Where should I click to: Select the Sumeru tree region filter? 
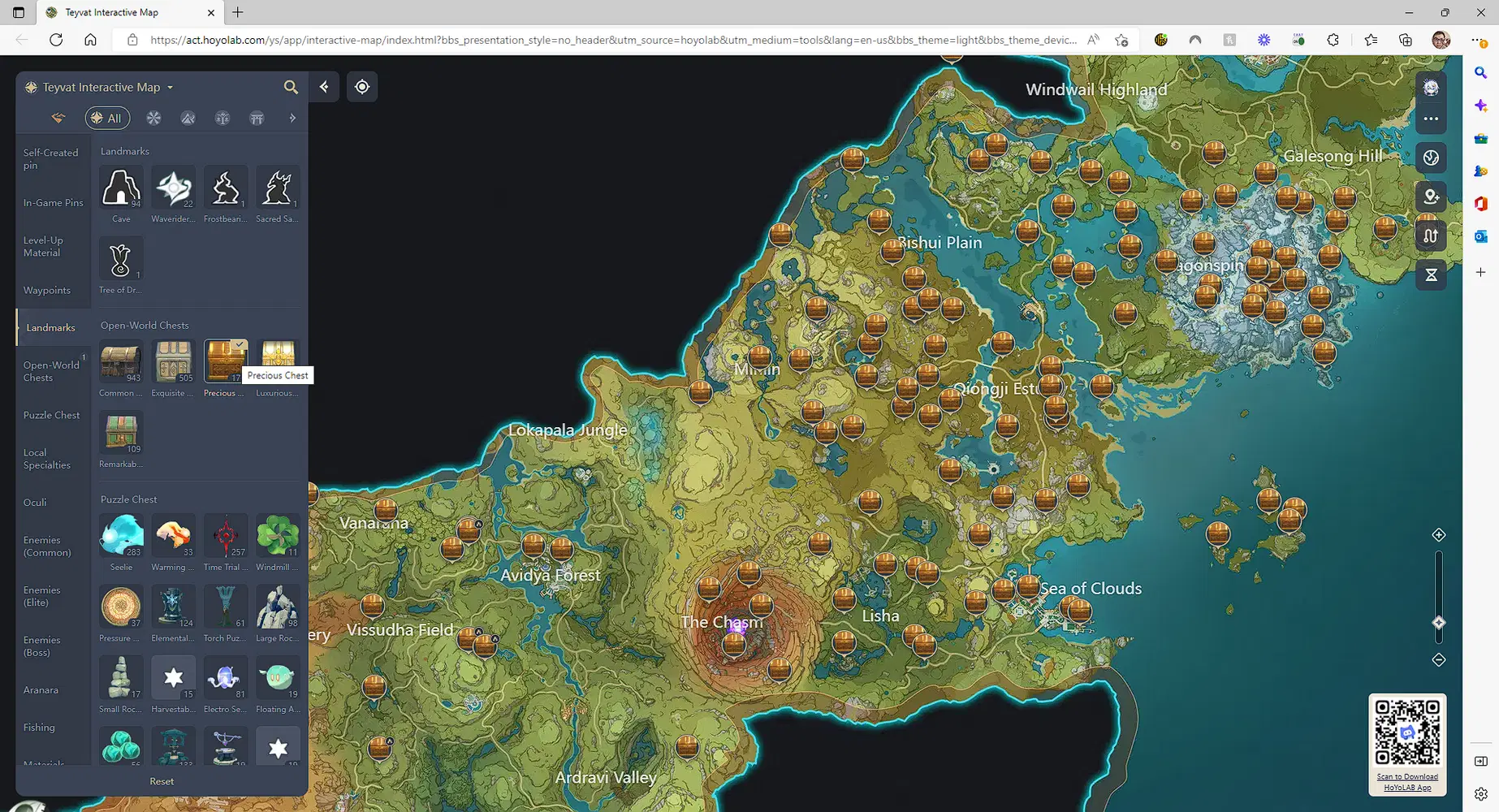pos(222,118)
